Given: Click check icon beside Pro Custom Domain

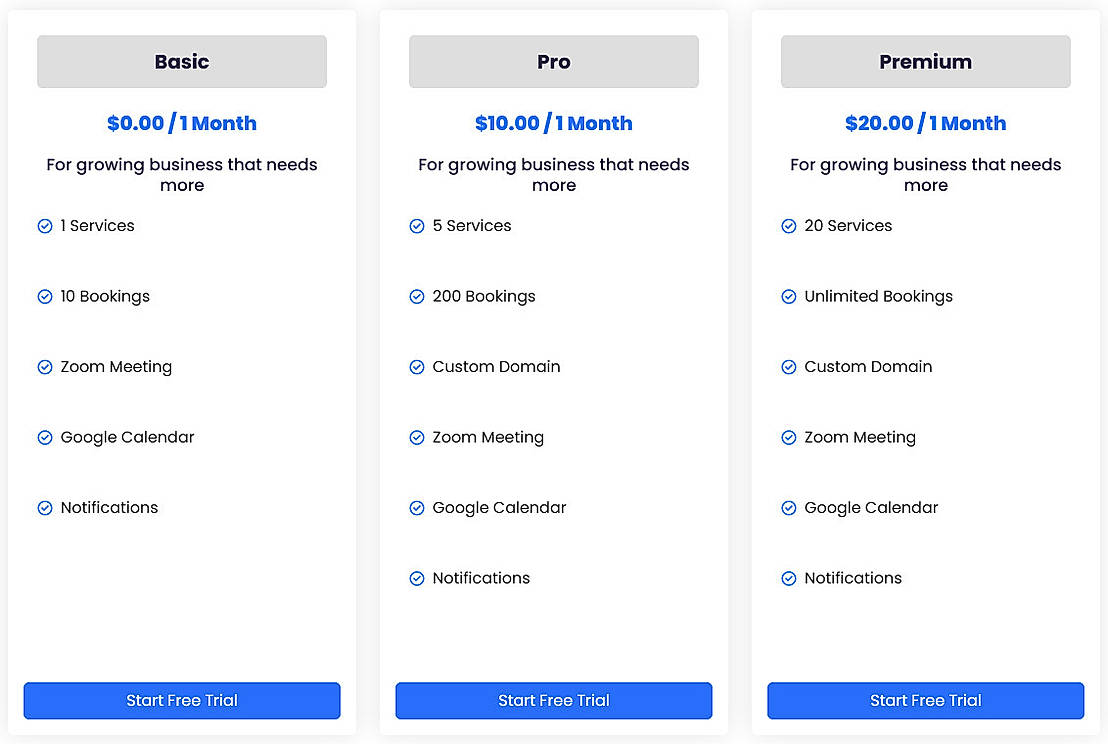Looking at the screenshot, I should tap(417, 367).
